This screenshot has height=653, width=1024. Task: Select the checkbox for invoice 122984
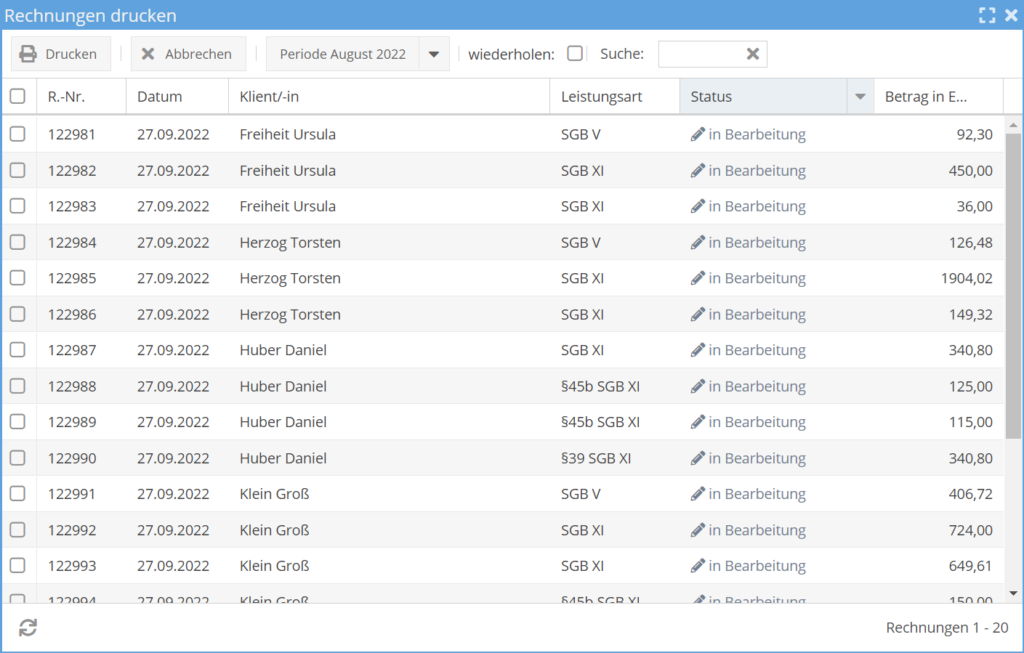tap(18, 242)
